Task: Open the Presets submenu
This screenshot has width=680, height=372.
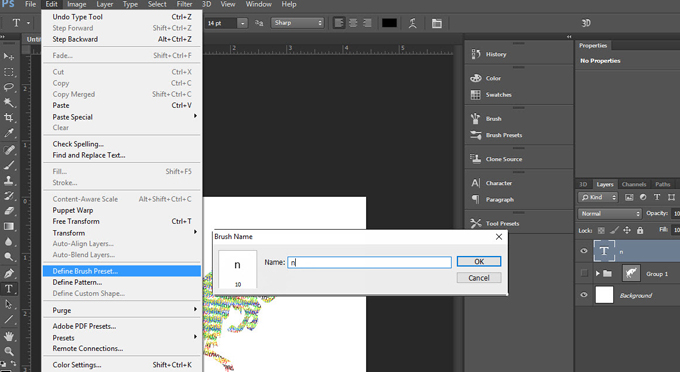Action: tap(122, 337)
